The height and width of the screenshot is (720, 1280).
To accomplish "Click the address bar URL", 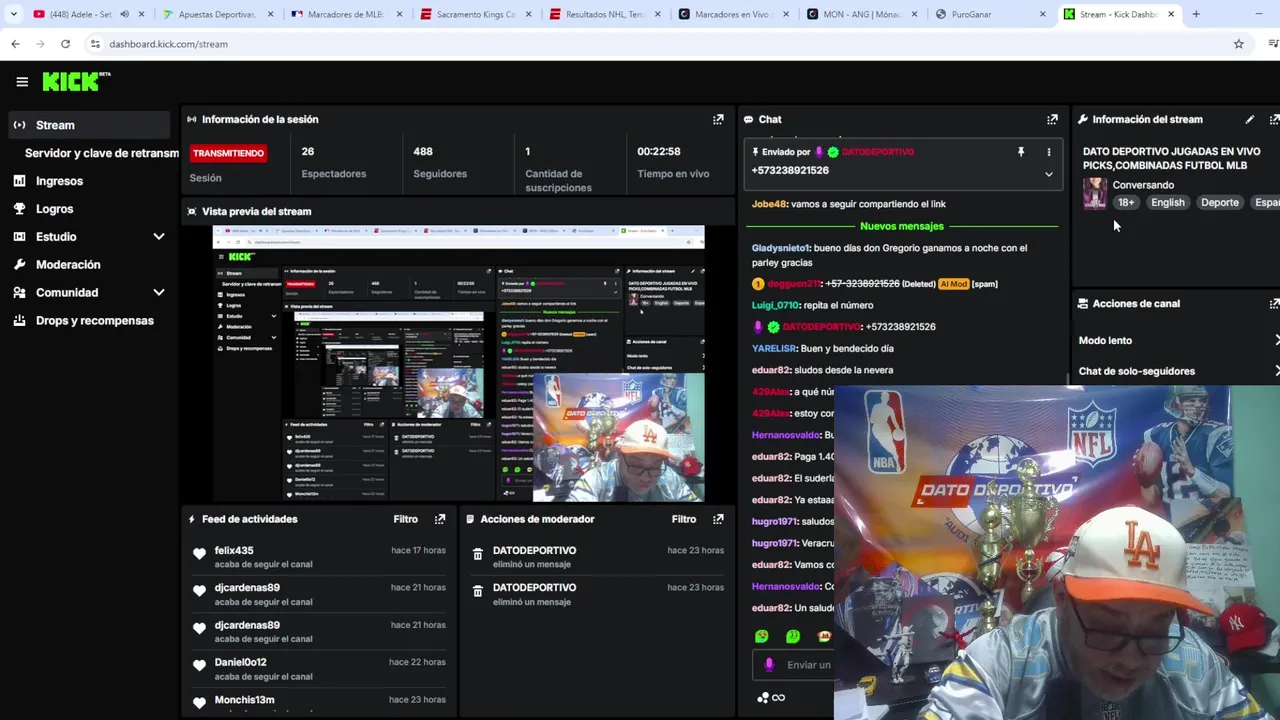I will 168,44.
